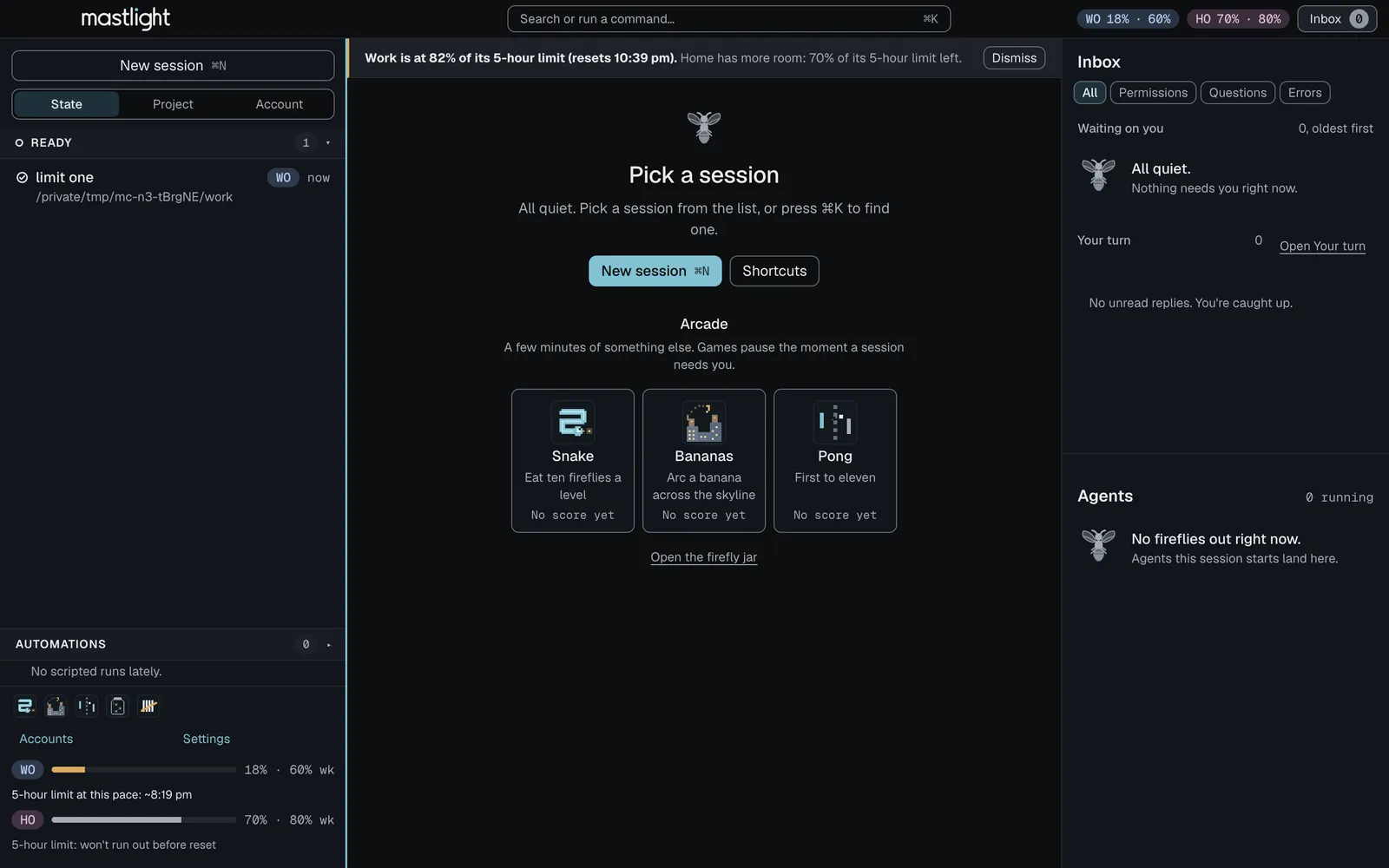Viewport: 1389px width, 868px height.
Task: Open the firefly jar icon in sidebar footer
Action: coord(118,707)
